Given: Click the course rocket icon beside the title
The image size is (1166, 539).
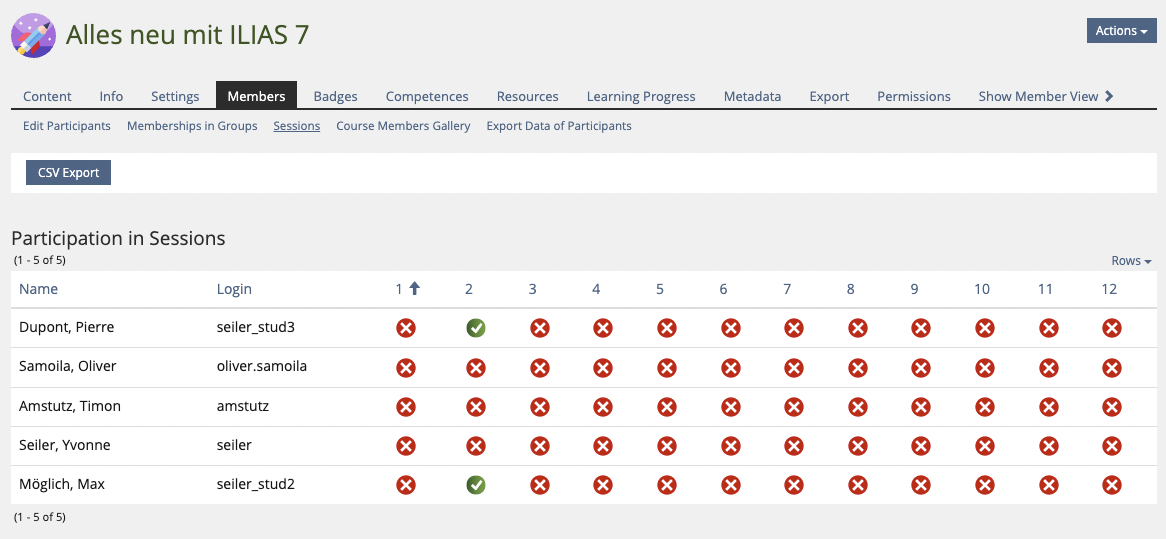Looking at the screenshot, I should click(33, 35).
